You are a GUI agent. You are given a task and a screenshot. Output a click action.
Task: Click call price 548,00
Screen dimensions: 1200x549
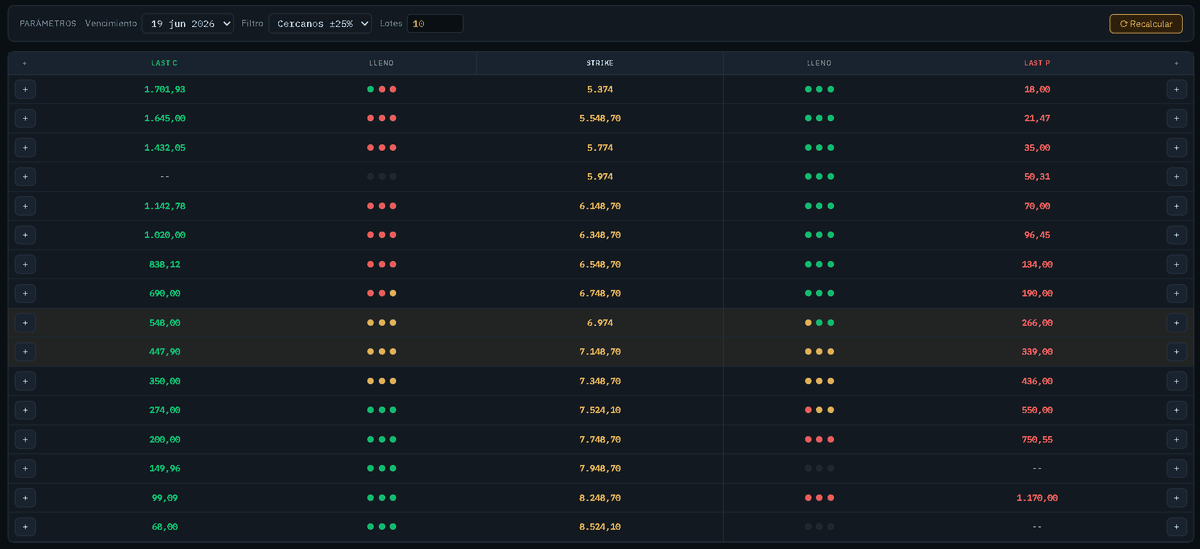[164, 323]
